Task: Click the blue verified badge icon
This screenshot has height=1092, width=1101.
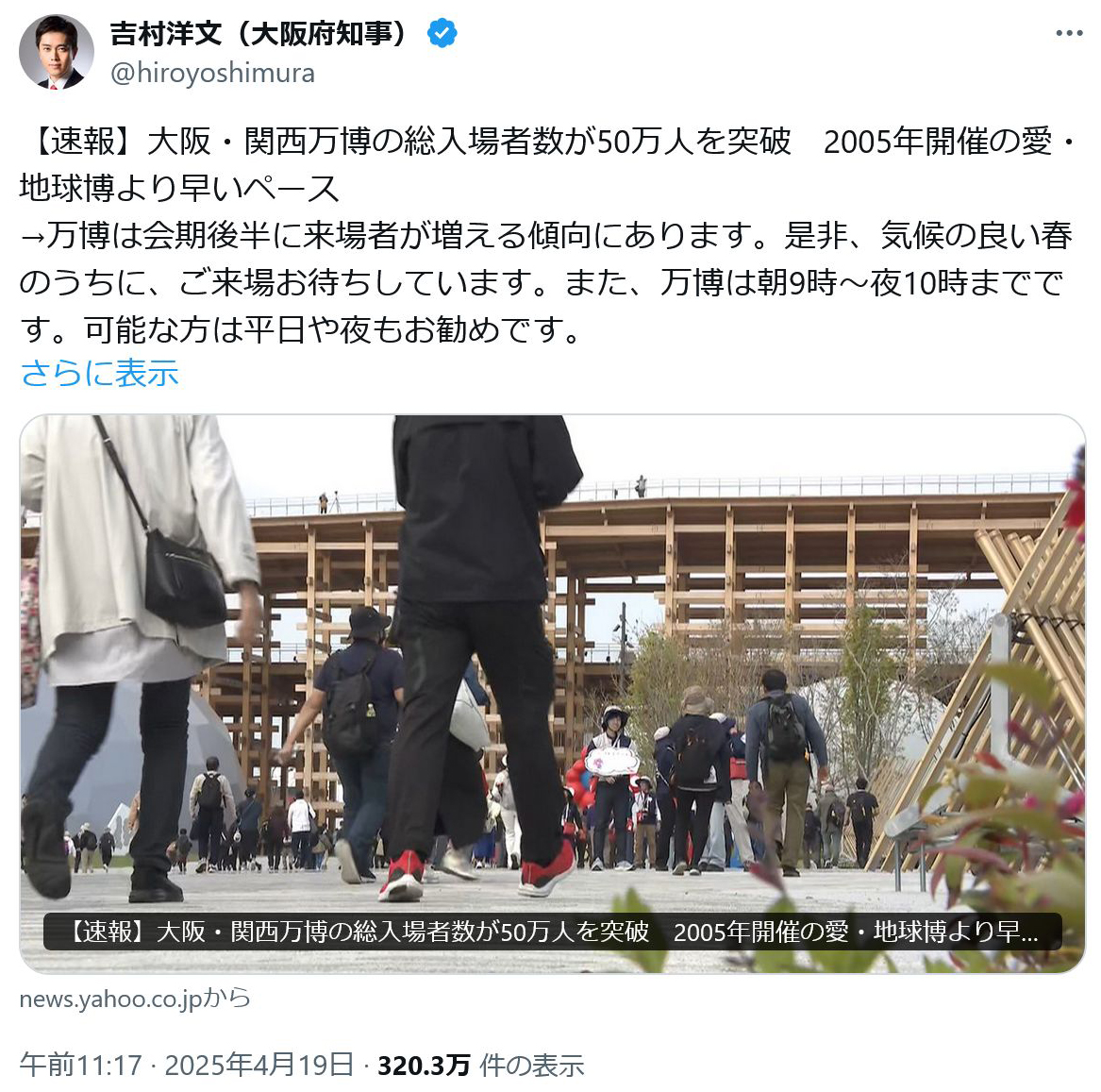Action: pyautogui.click(x=442, y=33)
